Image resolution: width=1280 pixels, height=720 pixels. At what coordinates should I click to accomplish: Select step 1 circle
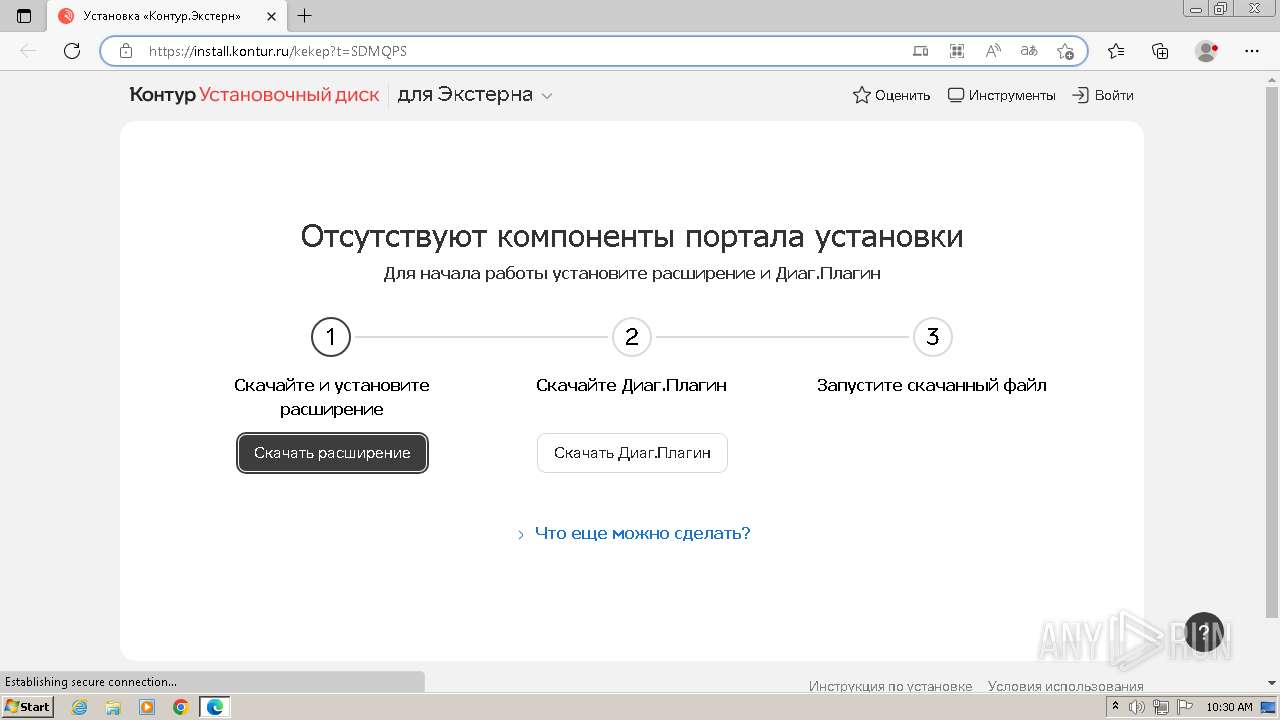(331, 337)
